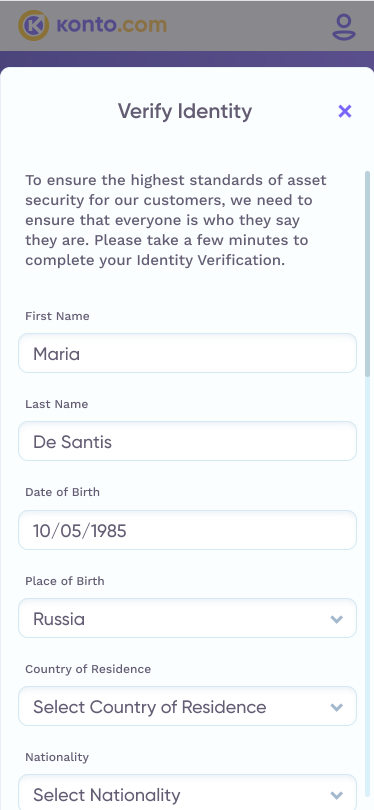374x810 pixels.
Task: Click the chevron arrow beside Russia
Action: (337, 619)
